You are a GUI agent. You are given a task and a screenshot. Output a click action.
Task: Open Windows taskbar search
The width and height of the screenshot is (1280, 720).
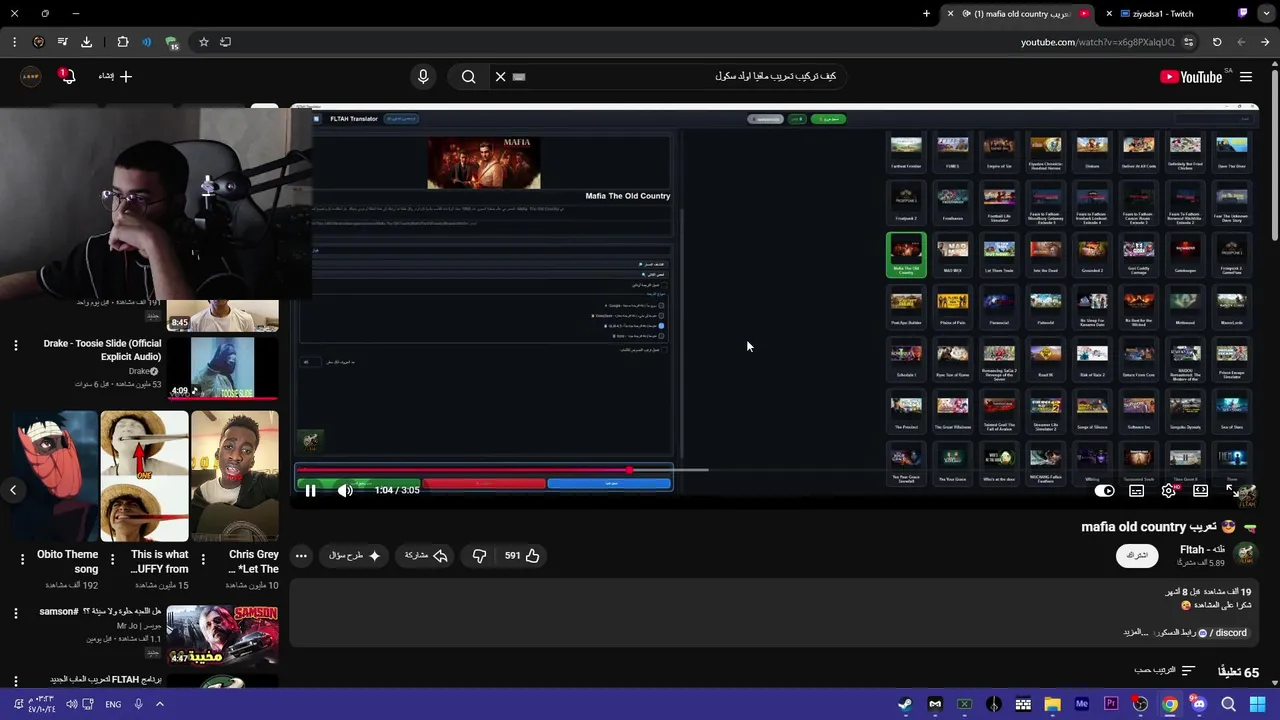(1229, 704)
